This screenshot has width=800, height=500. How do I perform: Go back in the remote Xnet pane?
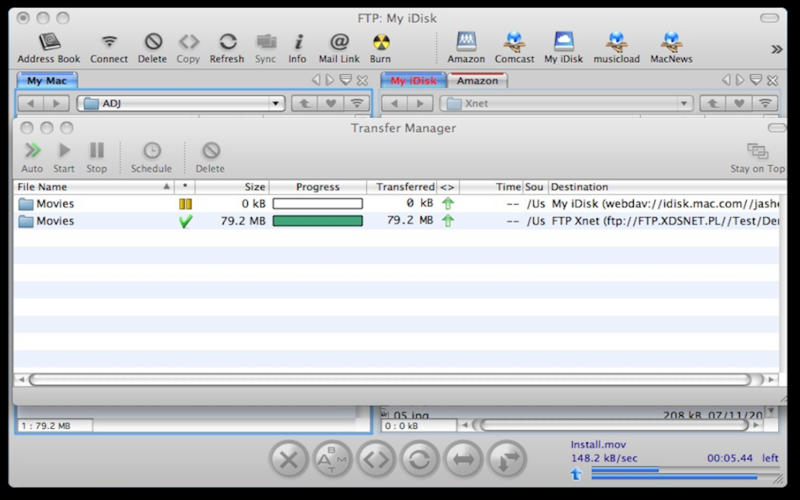[x=394, y=104]
